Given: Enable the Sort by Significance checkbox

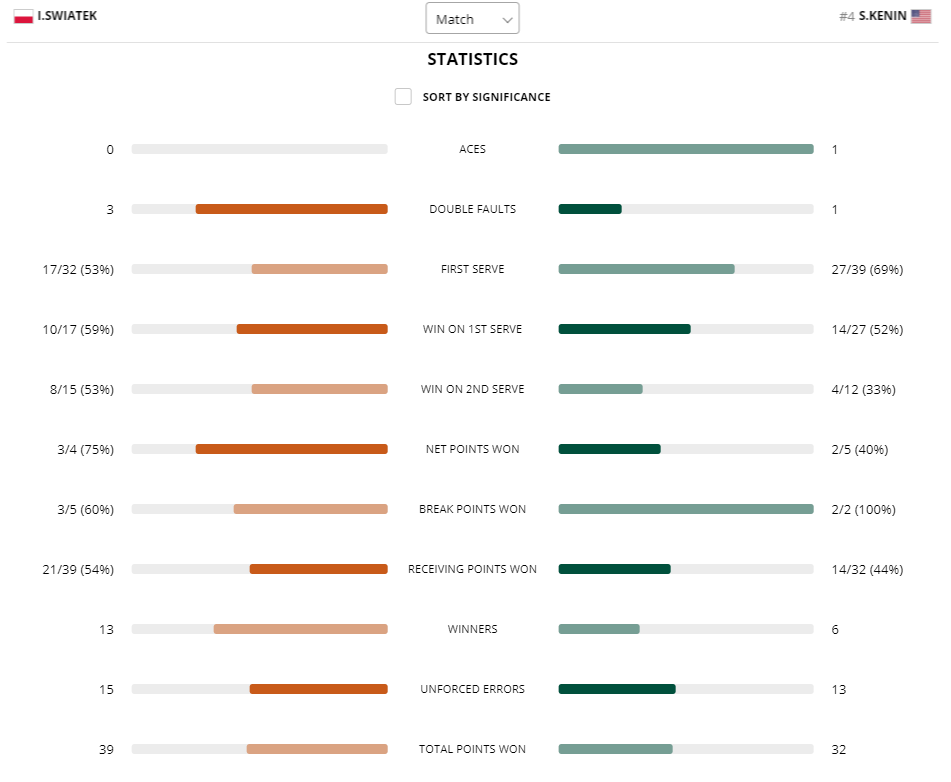Looking at the screenshot, I should click(403, 97).
